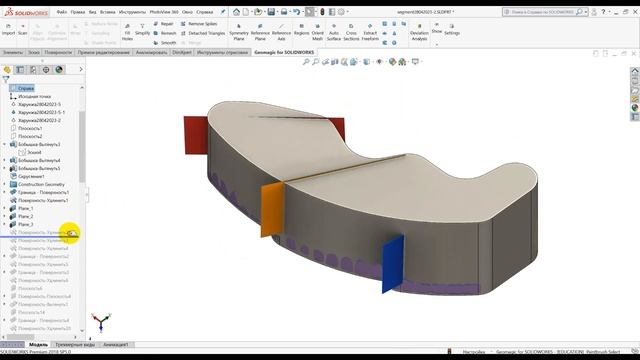Expand Construction Geometry folder

coord(4,184)
